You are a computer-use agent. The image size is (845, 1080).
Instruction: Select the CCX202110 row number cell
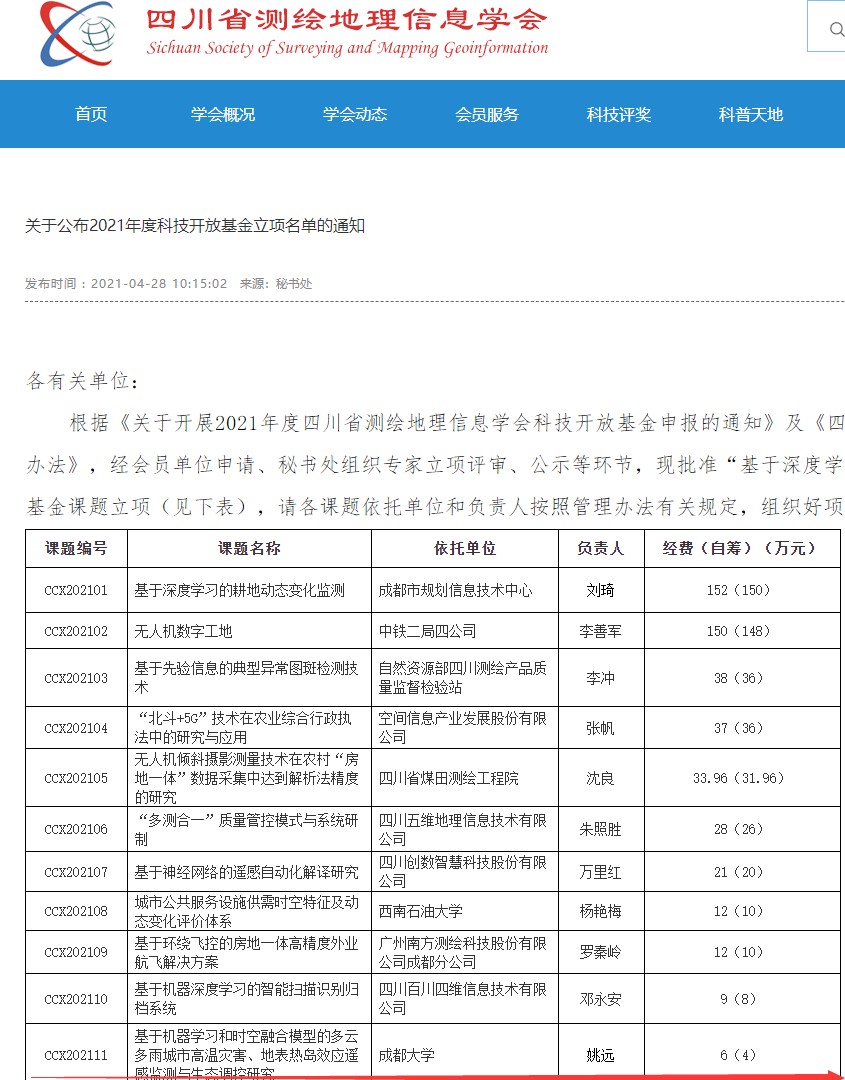click(76, 998)
